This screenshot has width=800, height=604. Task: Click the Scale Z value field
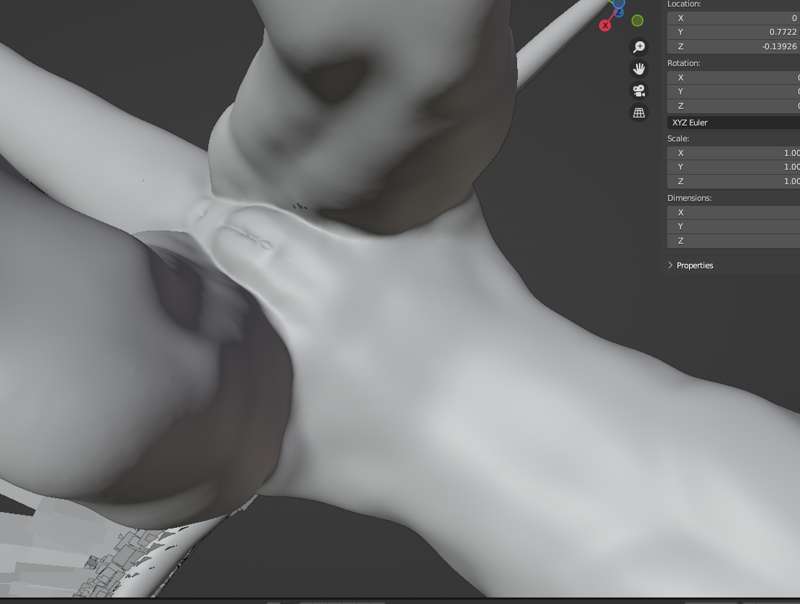coord(733,181)
